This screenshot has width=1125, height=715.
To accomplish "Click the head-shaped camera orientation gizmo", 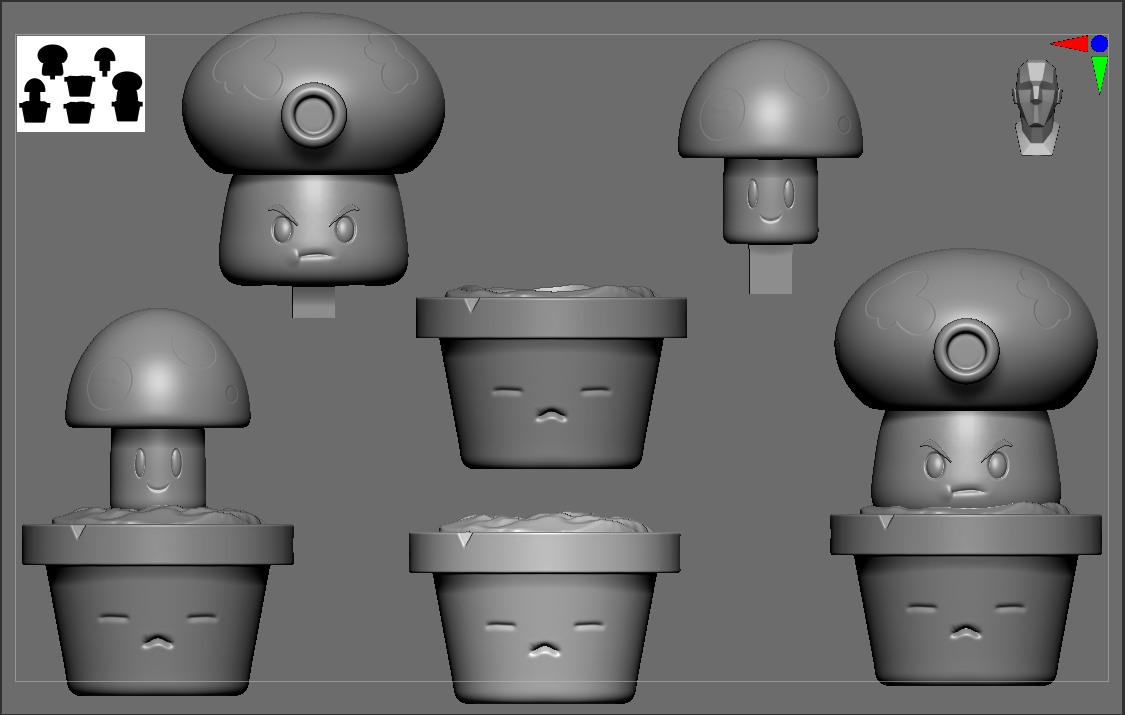I will [1037, 108].
